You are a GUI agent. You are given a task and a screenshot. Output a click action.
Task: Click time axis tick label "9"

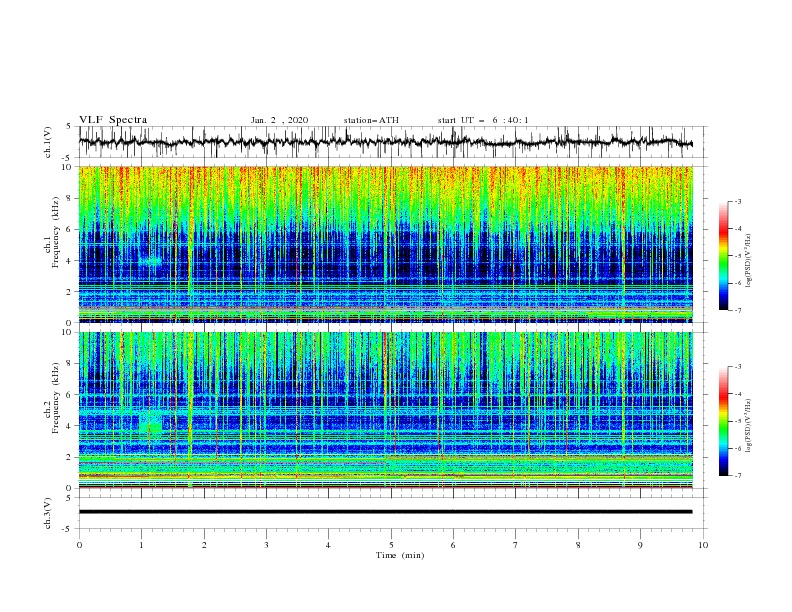coord(640,545)
